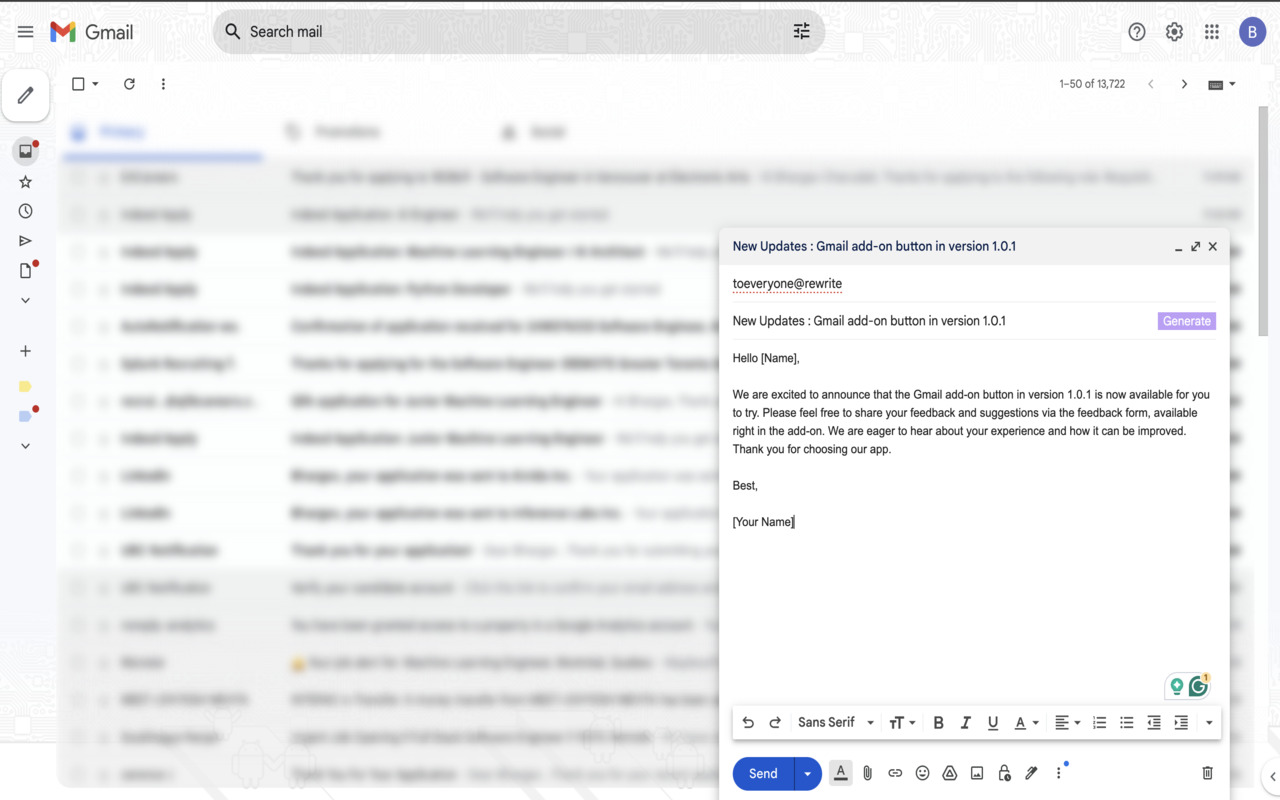The width and height of the screenshot is (1280, 800).
Task: Open the text color picker
Action: click(x=1026, y=723)
